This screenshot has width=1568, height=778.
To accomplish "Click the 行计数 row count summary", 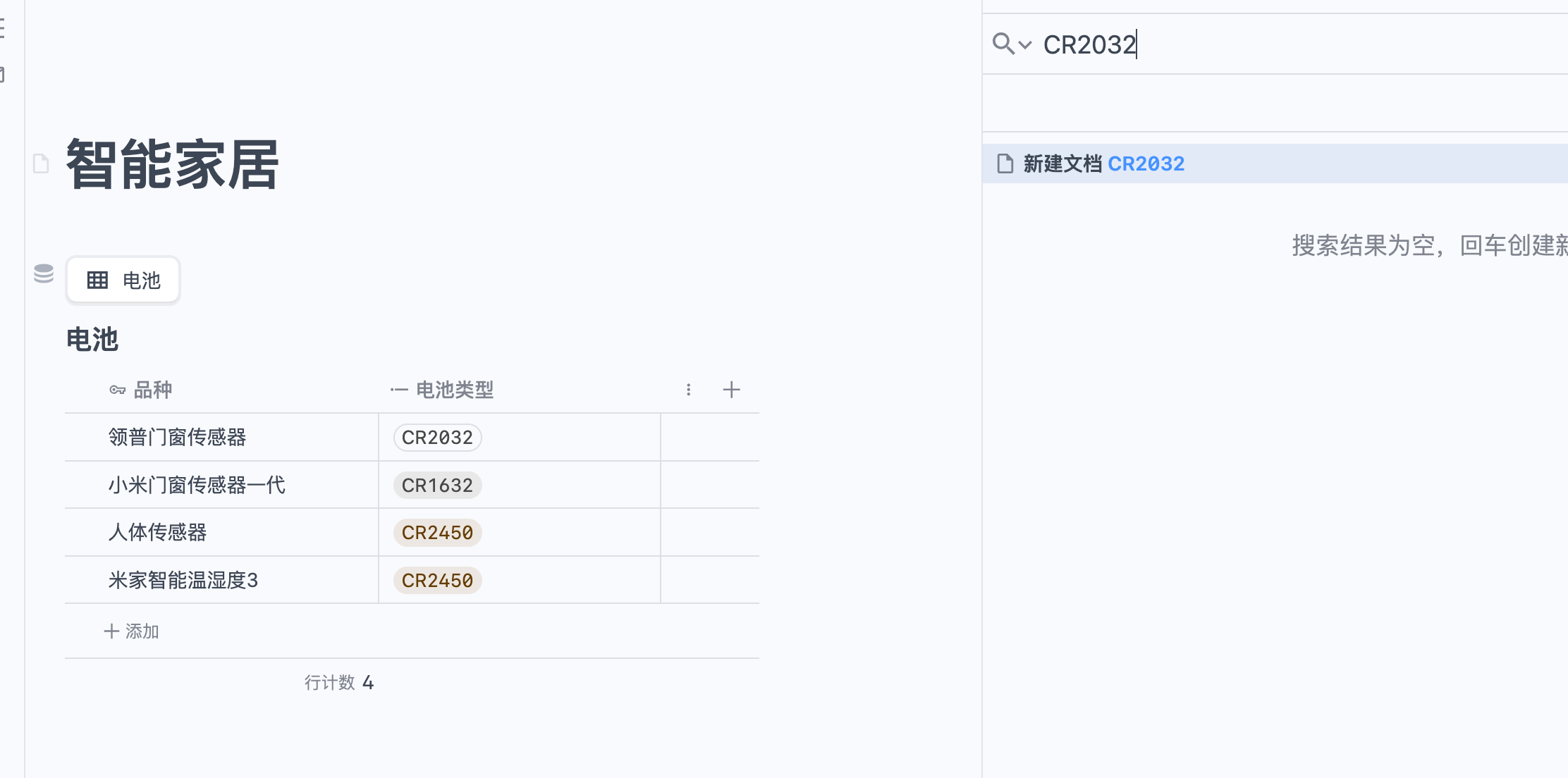I will point(339,682).
